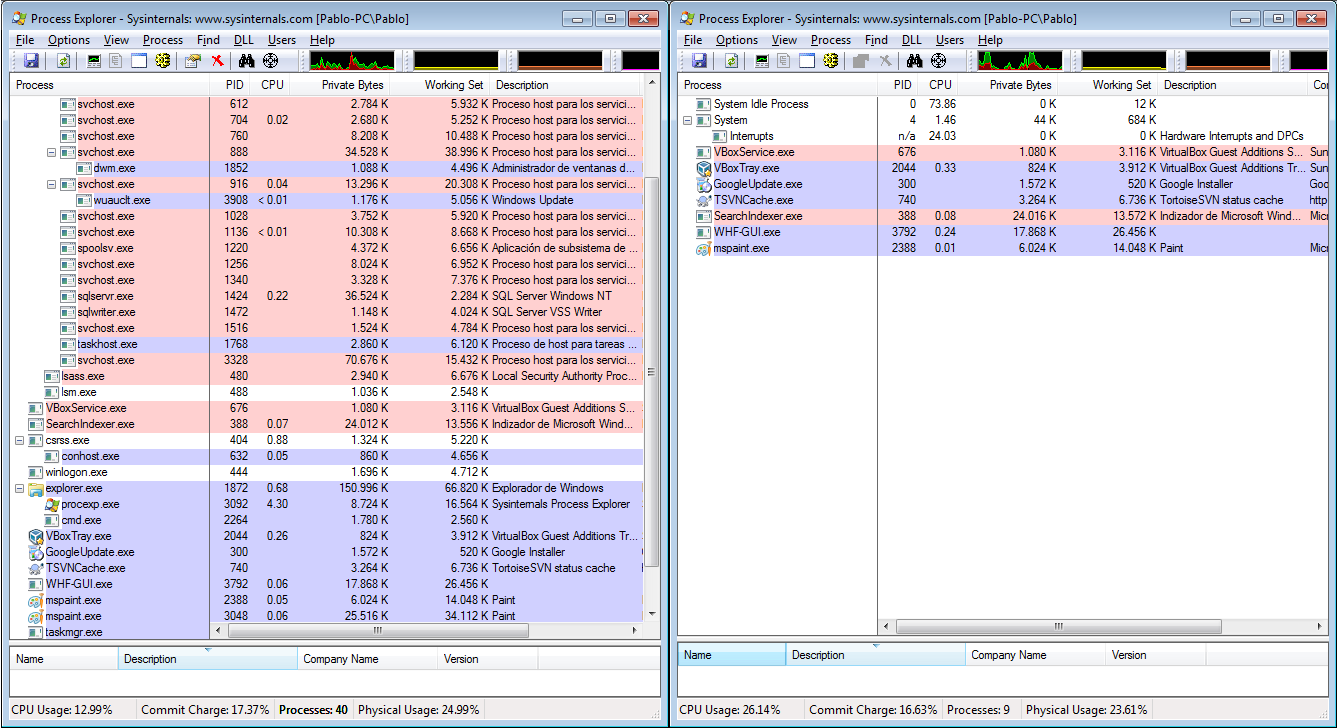
Task: Sort by the Private Bytes column header
Action: 352,85
